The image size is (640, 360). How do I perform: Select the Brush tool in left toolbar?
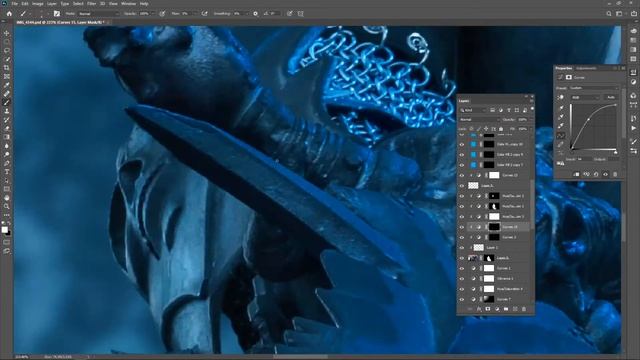click(x=7, y=102)
